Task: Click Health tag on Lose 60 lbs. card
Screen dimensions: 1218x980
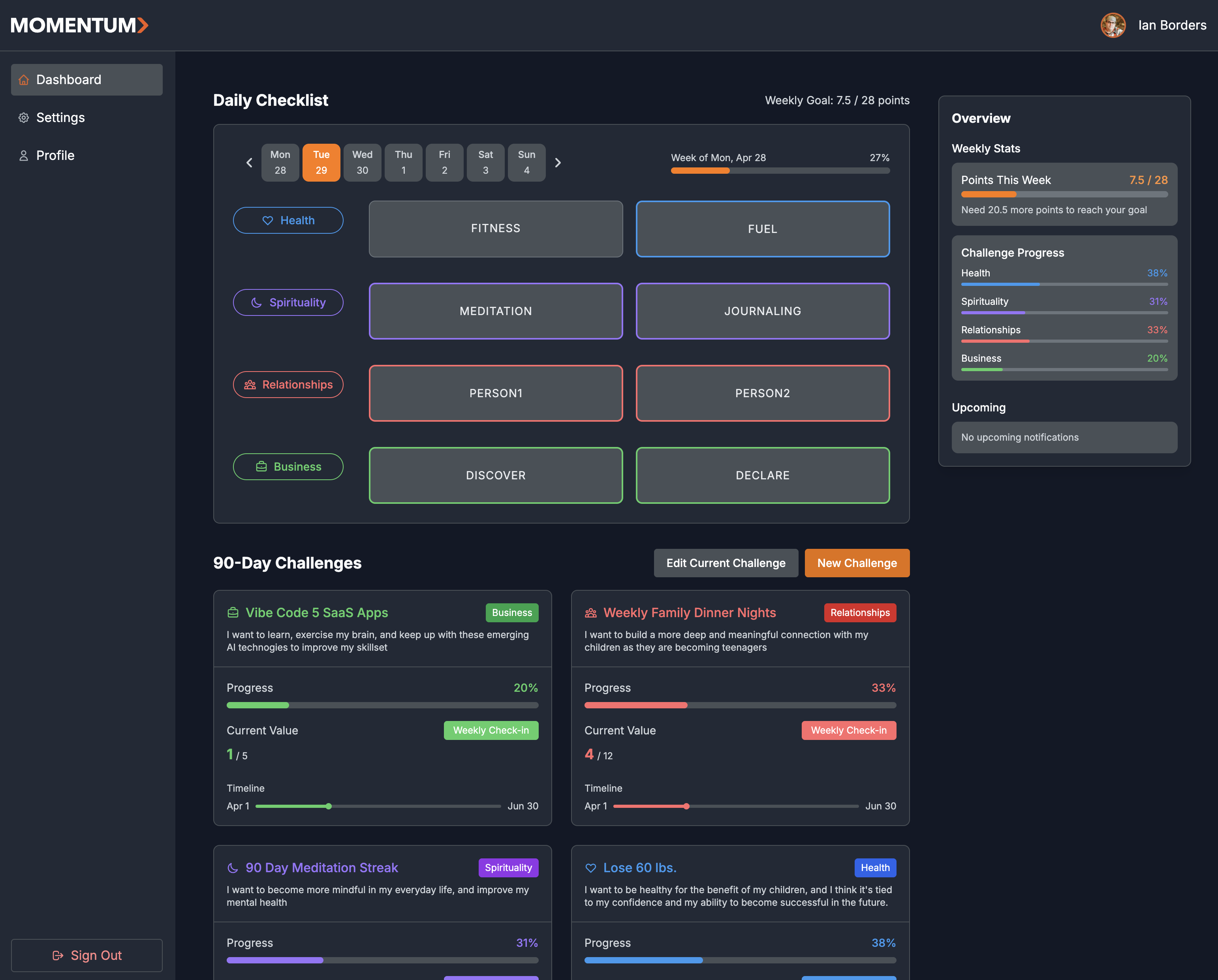Action: click(875, 867)
